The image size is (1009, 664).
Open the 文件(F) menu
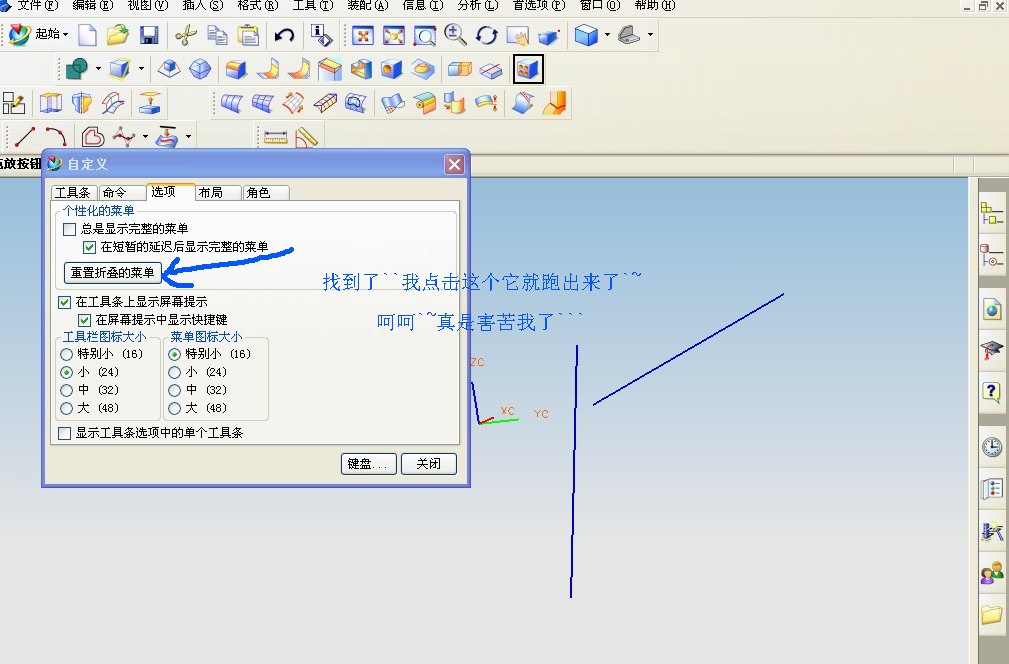point(37,5)
